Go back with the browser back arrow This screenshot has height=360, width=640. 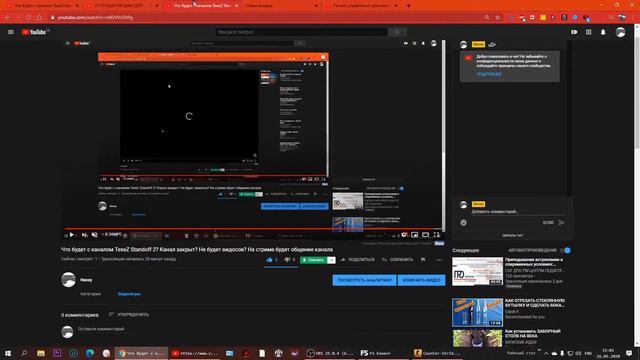[x=7, y=18]
